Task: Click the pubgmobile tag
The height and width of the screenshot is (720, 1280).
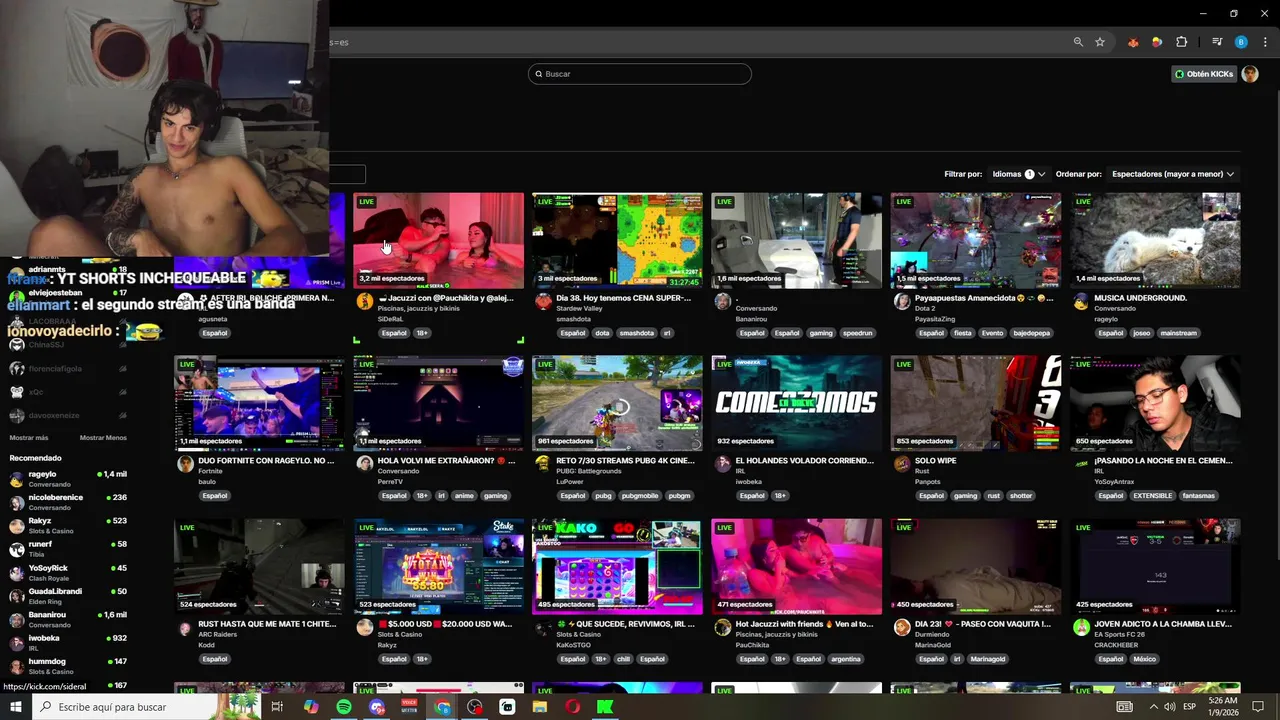Action: (x=640, y=496)
